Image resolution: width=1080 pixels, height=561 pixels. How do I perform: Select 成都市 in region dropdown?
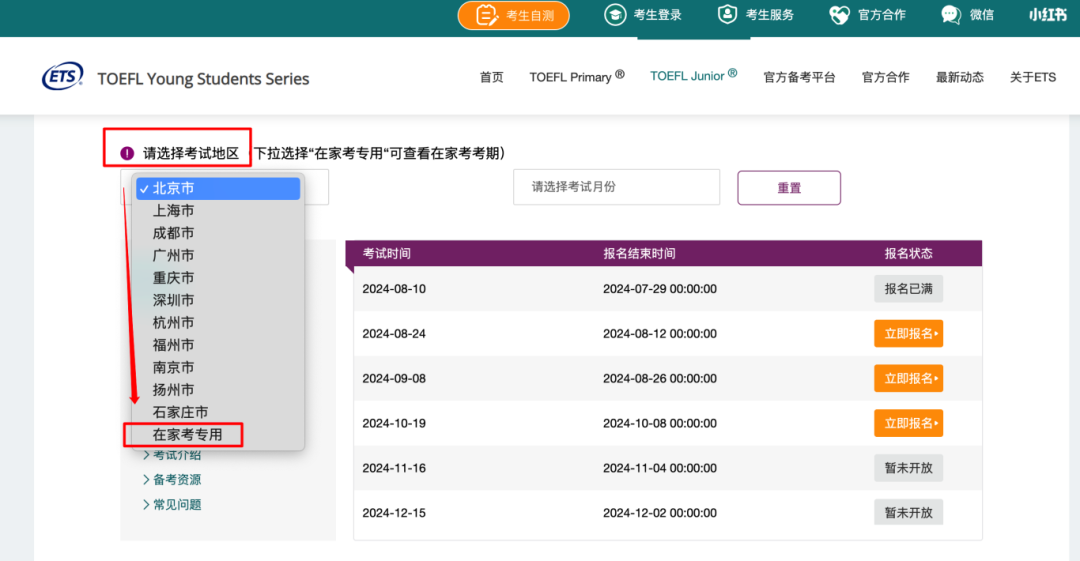tap(218, 233)
